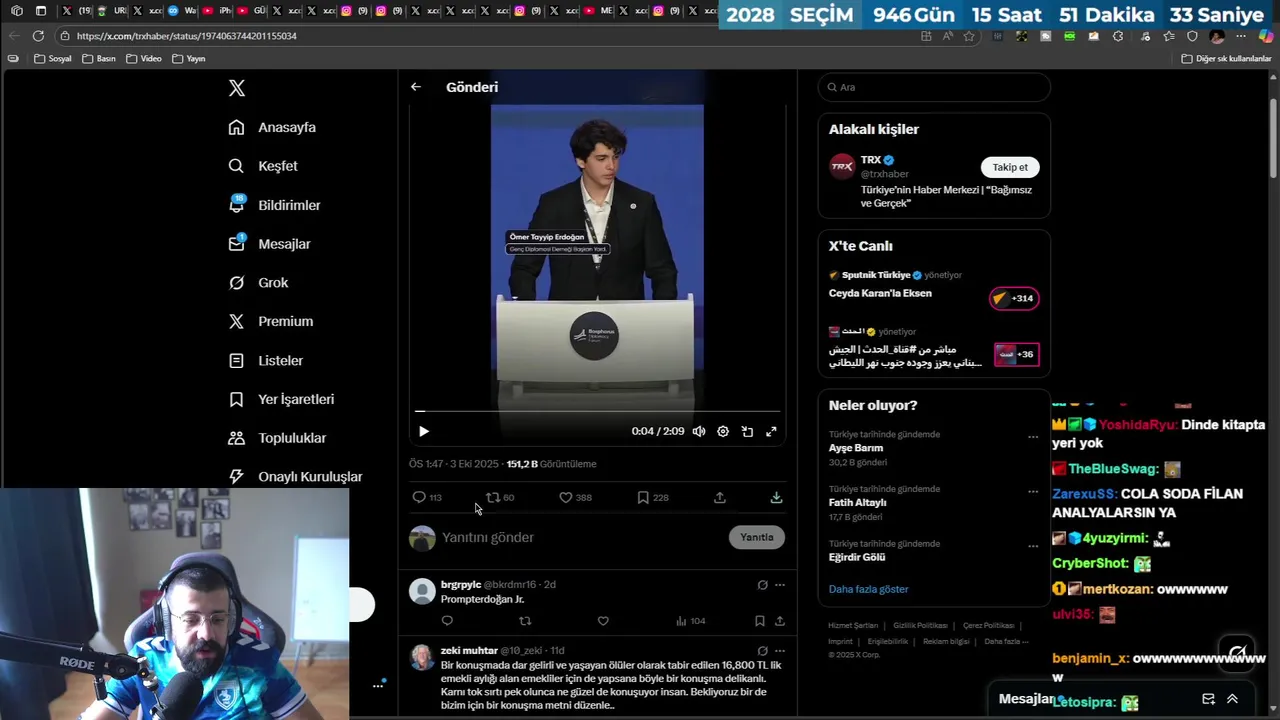The height and width of the screenshot is (720, 1280).
Task: Follow TRX with Takip et button
Action: coord(1010,167)
